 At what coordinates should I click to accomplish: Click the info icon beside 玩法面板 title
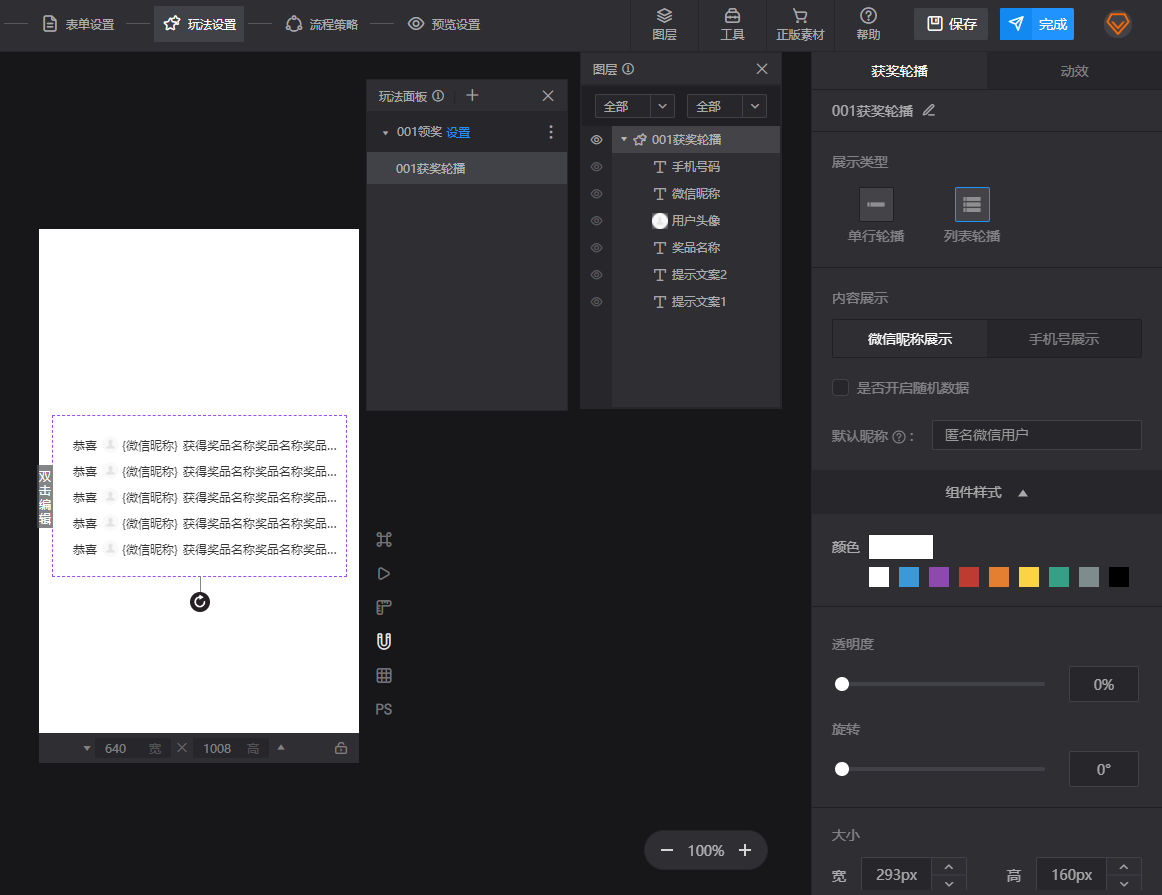pos(438,96)
